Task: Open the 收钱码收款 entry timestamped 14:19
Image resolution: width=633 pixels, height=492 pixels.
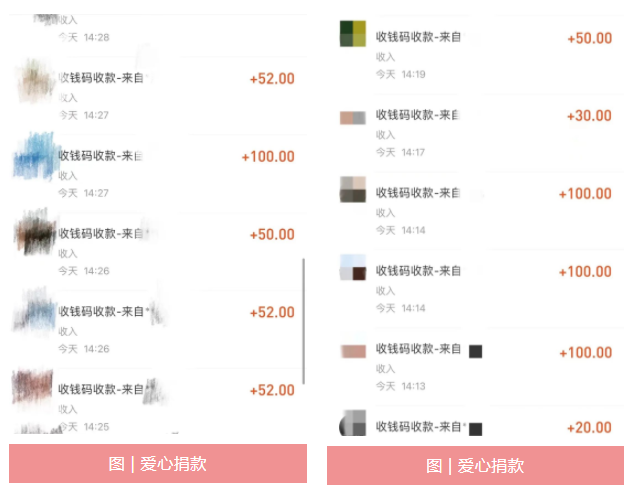Action: (x=416, y=37)
